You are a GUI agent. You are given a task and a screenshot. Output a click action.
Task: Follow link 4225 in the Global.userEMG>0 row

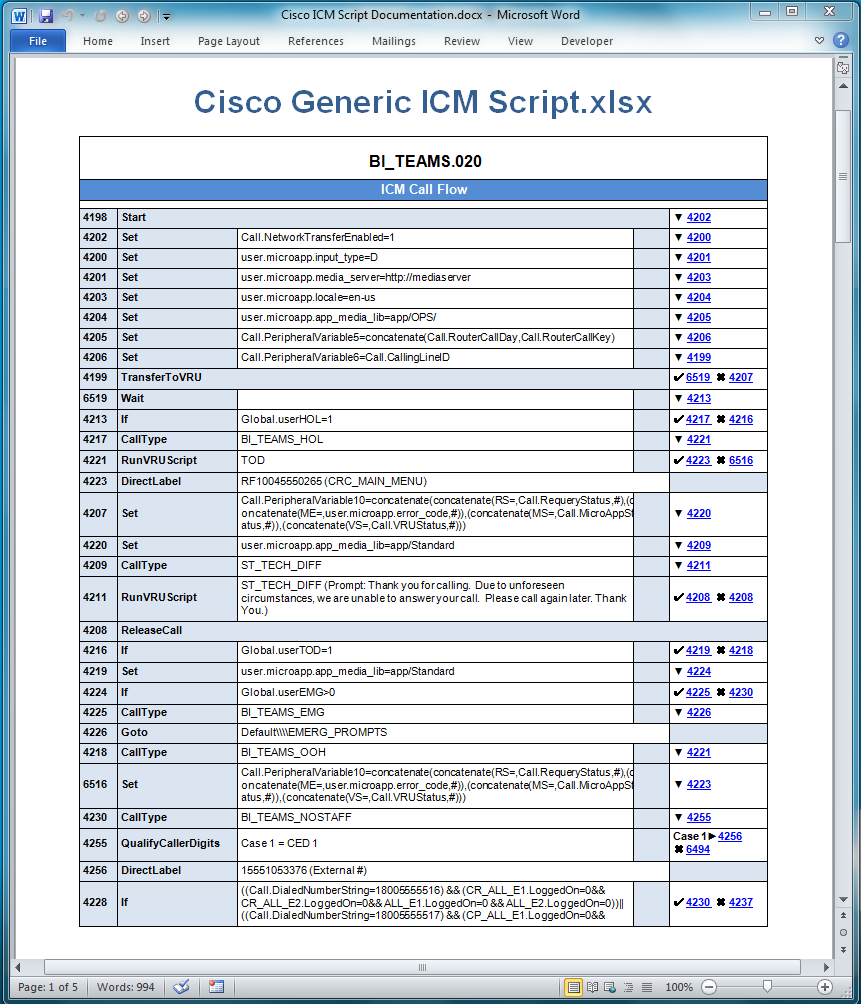[x=698, y=692]
